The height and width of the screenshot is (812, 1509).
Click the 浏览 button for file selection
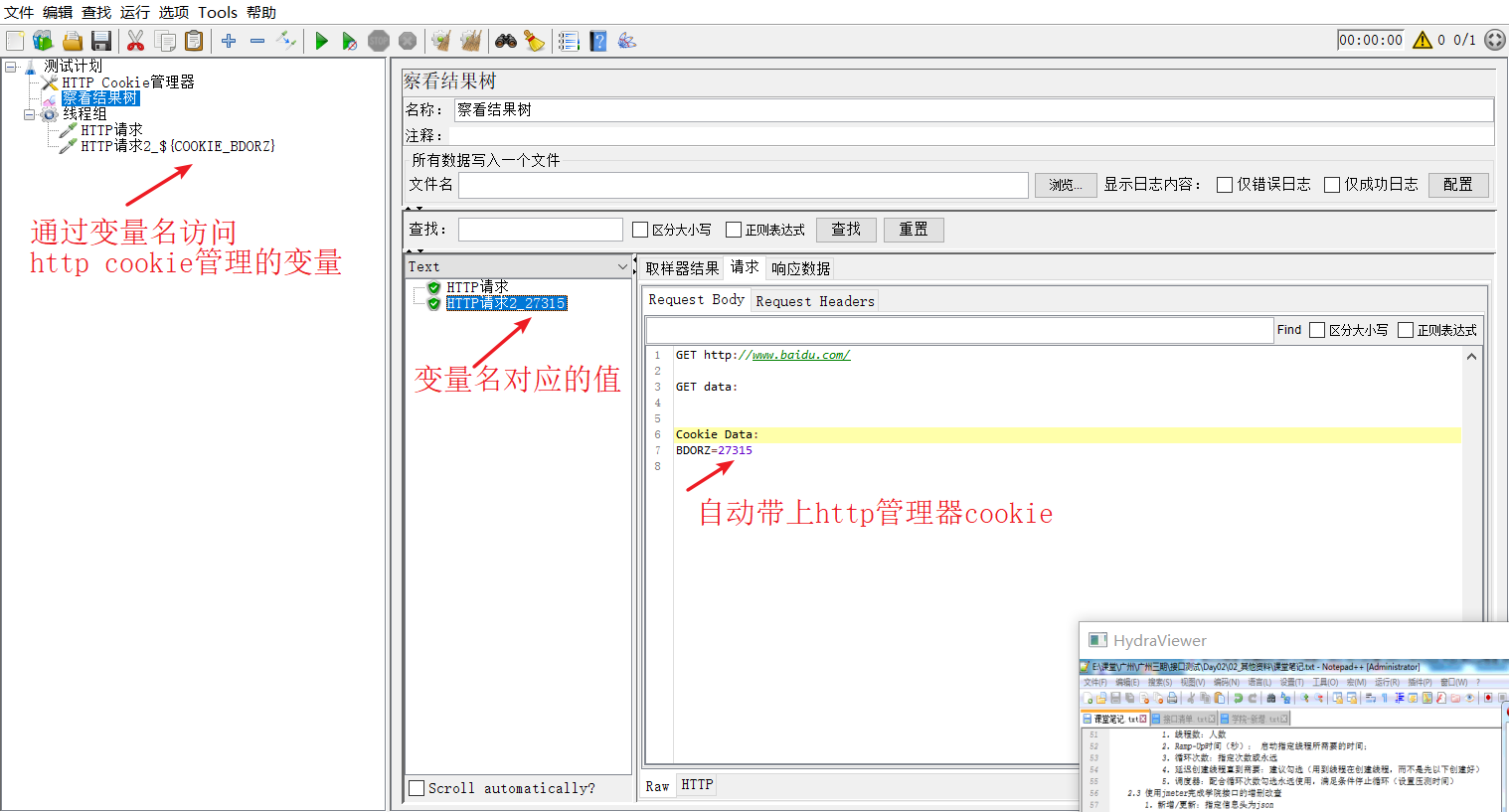(1065, 185)
